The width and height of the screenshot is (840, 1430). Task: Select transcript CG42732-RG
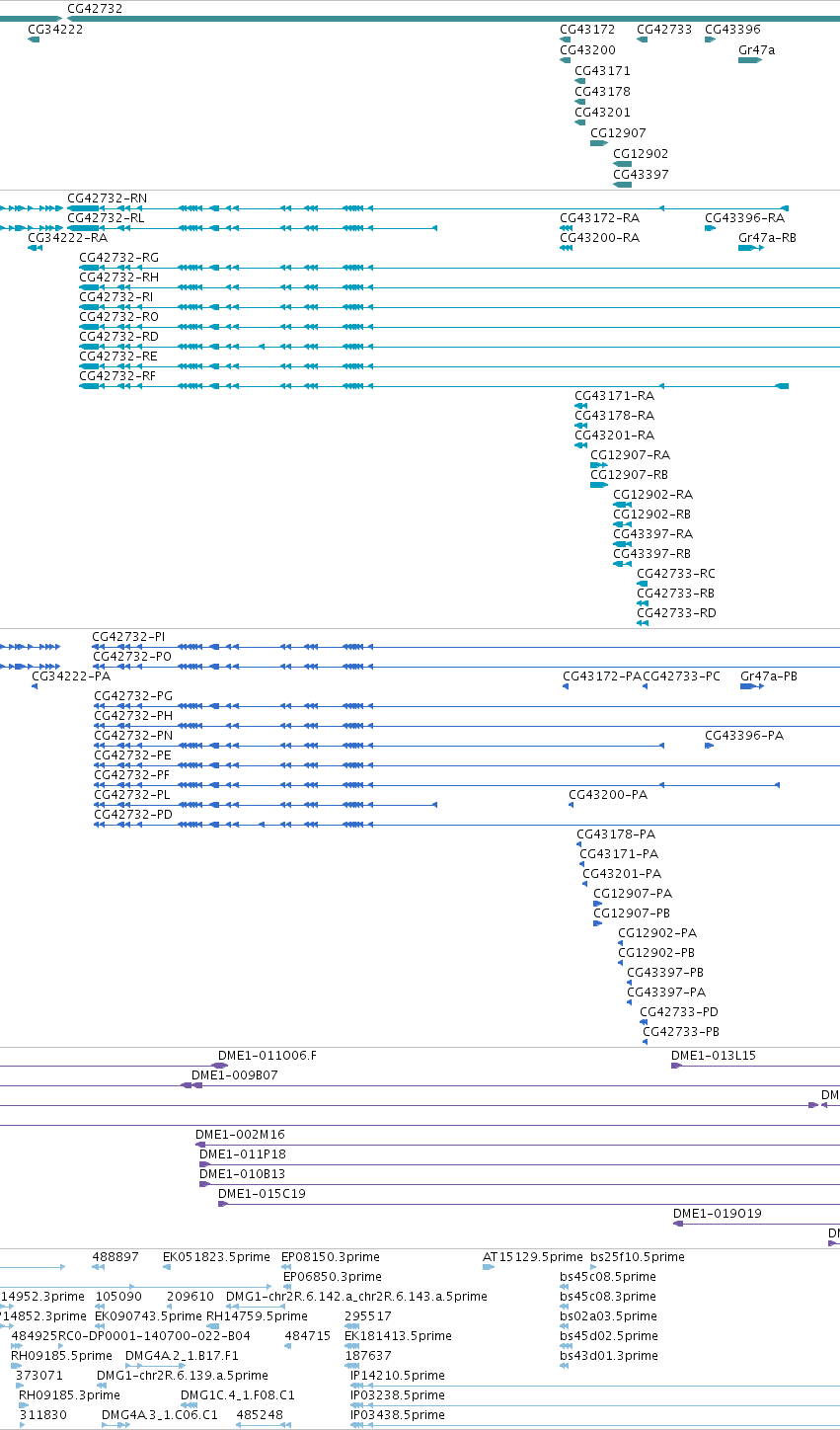click(x=118, y=258)
